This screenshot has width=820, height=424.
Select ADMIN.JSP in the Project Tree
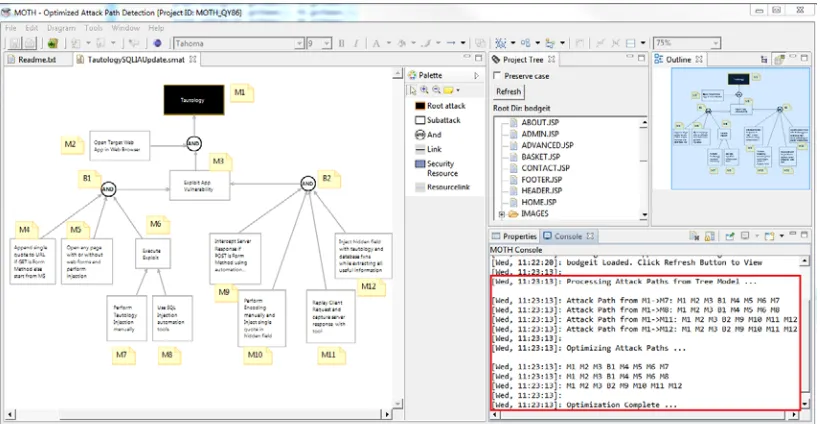click(540, 134)
